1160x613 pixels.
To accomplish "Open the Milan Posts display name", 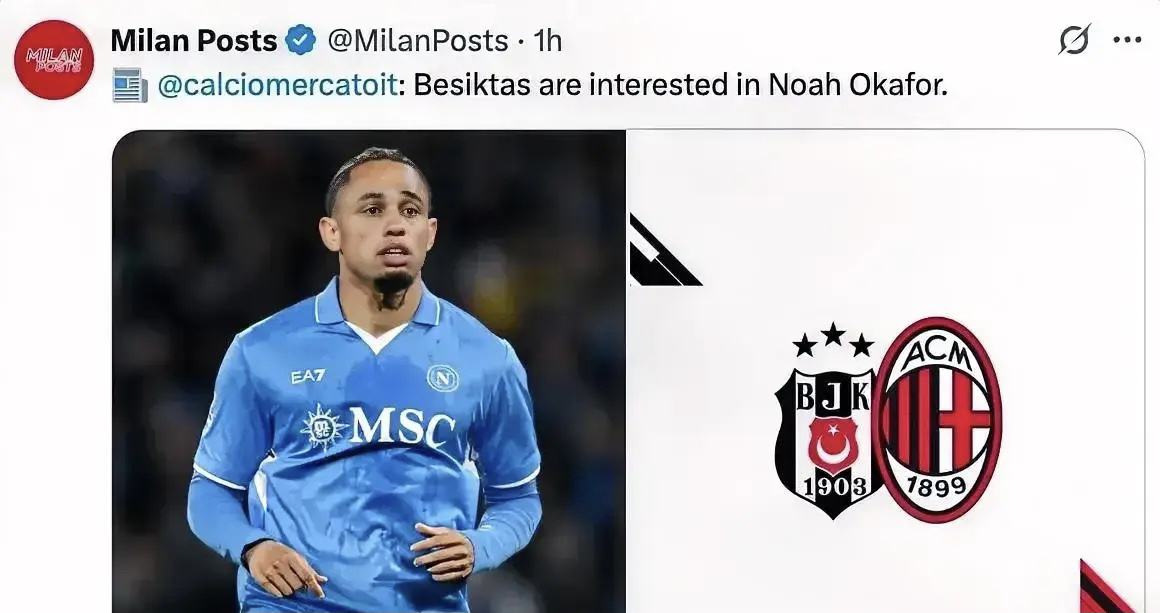I will [194, 41].
